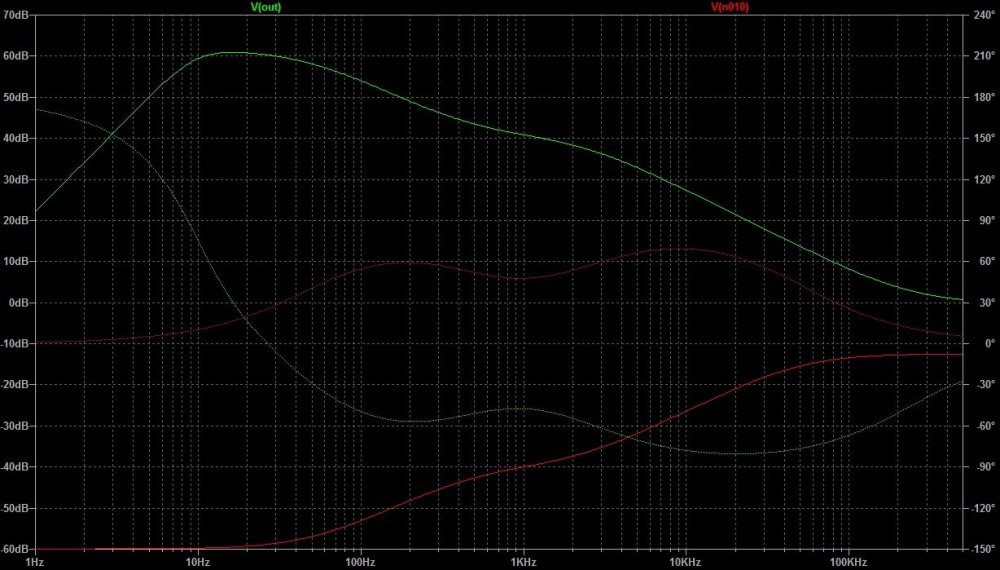
Task: Click the 0dB tick on magnitude axis
Action: coord(17,303)
